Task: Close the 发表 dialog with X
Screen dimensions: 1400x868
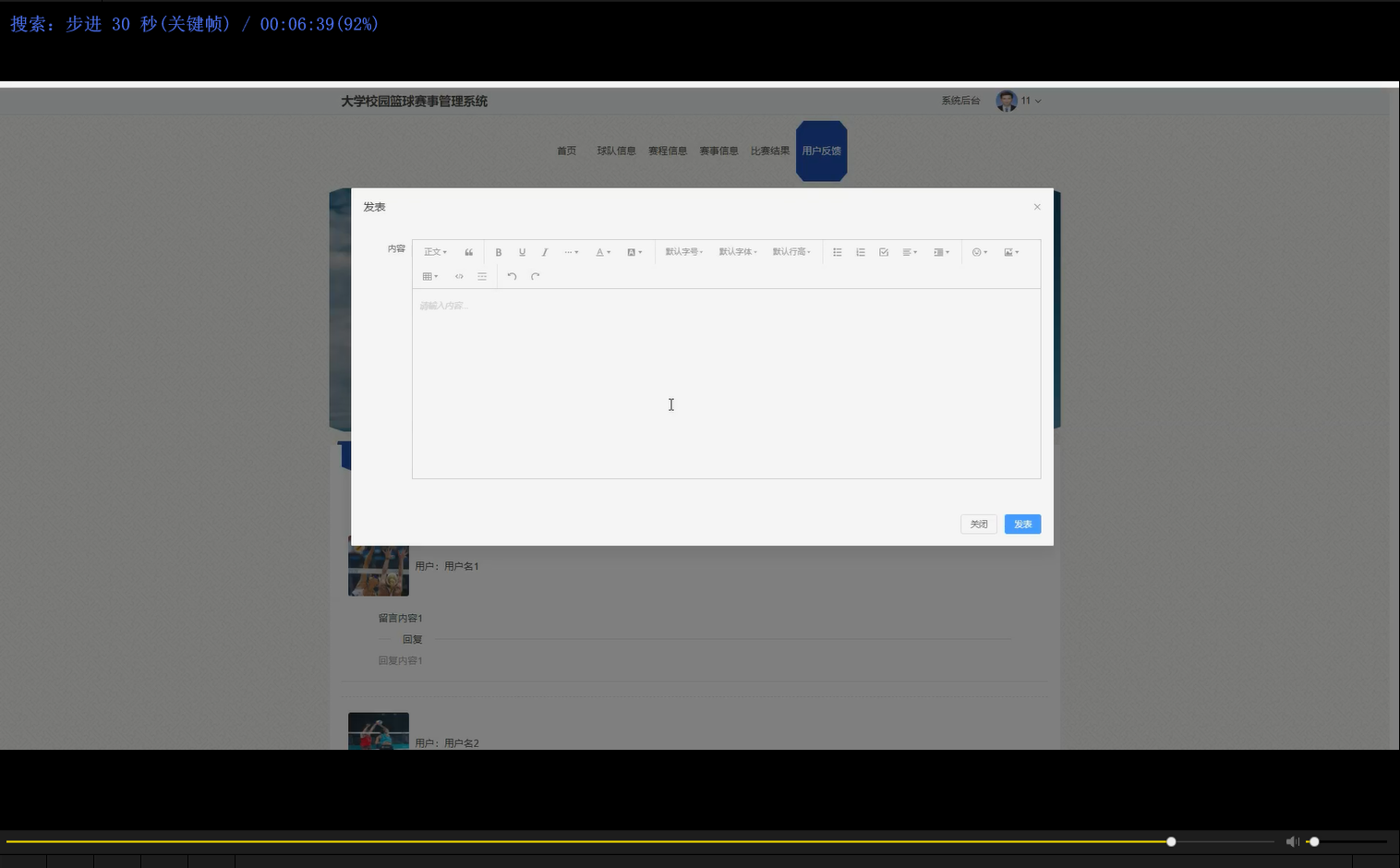Action: [x=1037, y=207]
